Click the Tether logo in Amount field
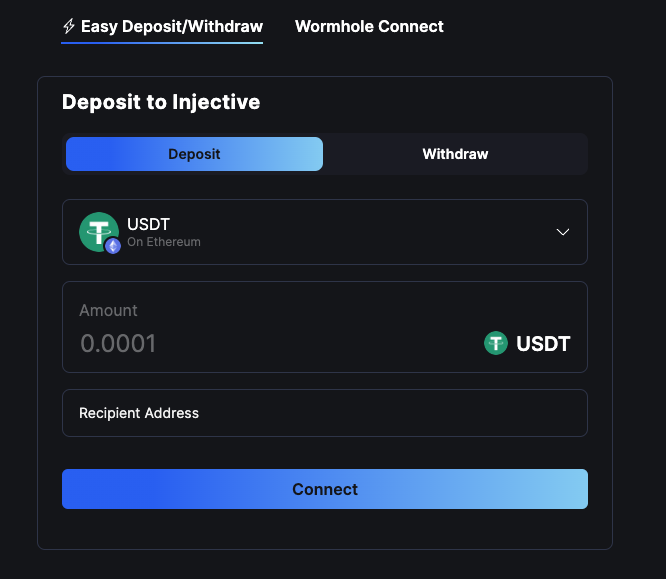This screenshot has height=579, width=666. point(495,344)
